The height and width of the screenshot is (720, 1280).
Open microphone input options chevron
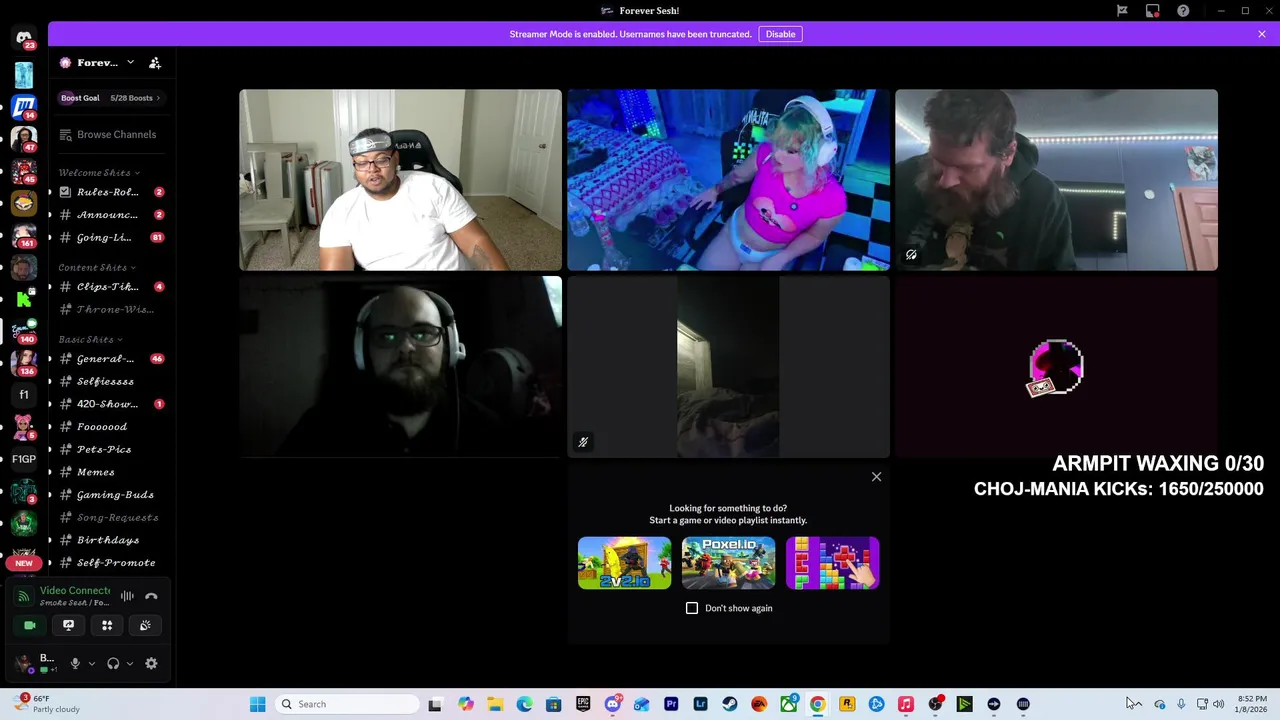click(91, 663)
